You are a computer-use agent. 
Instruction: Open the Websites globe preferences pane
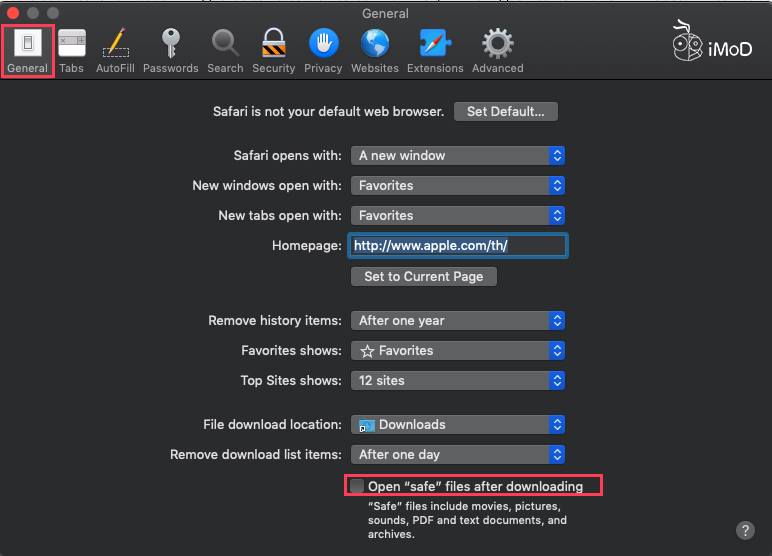click(x=375, y=51)
